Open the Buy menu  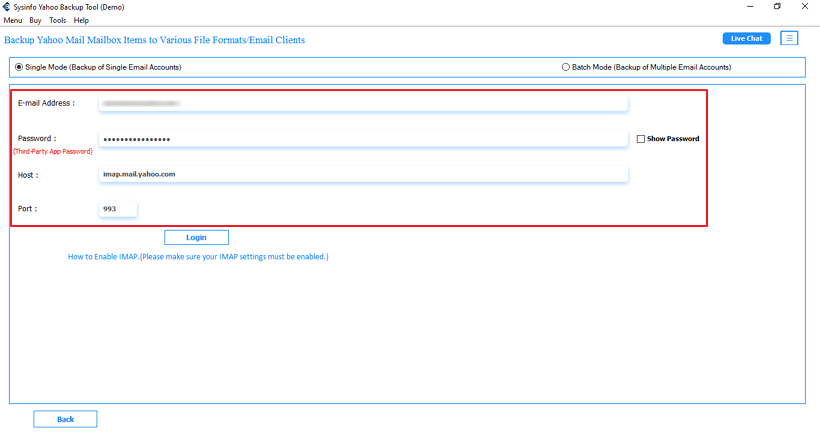35,20
